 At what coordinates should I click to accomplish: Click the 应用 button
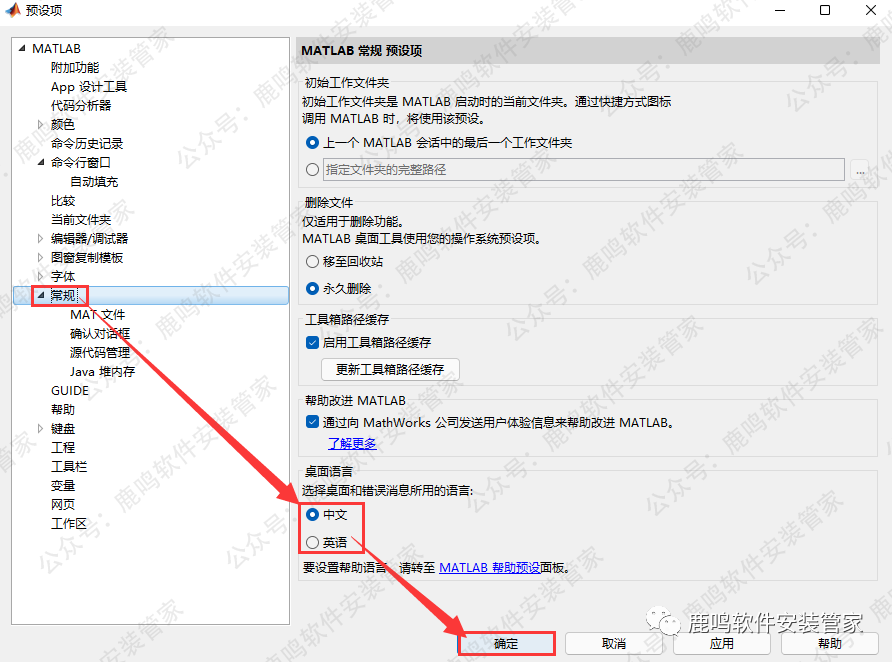click(722, 644)
